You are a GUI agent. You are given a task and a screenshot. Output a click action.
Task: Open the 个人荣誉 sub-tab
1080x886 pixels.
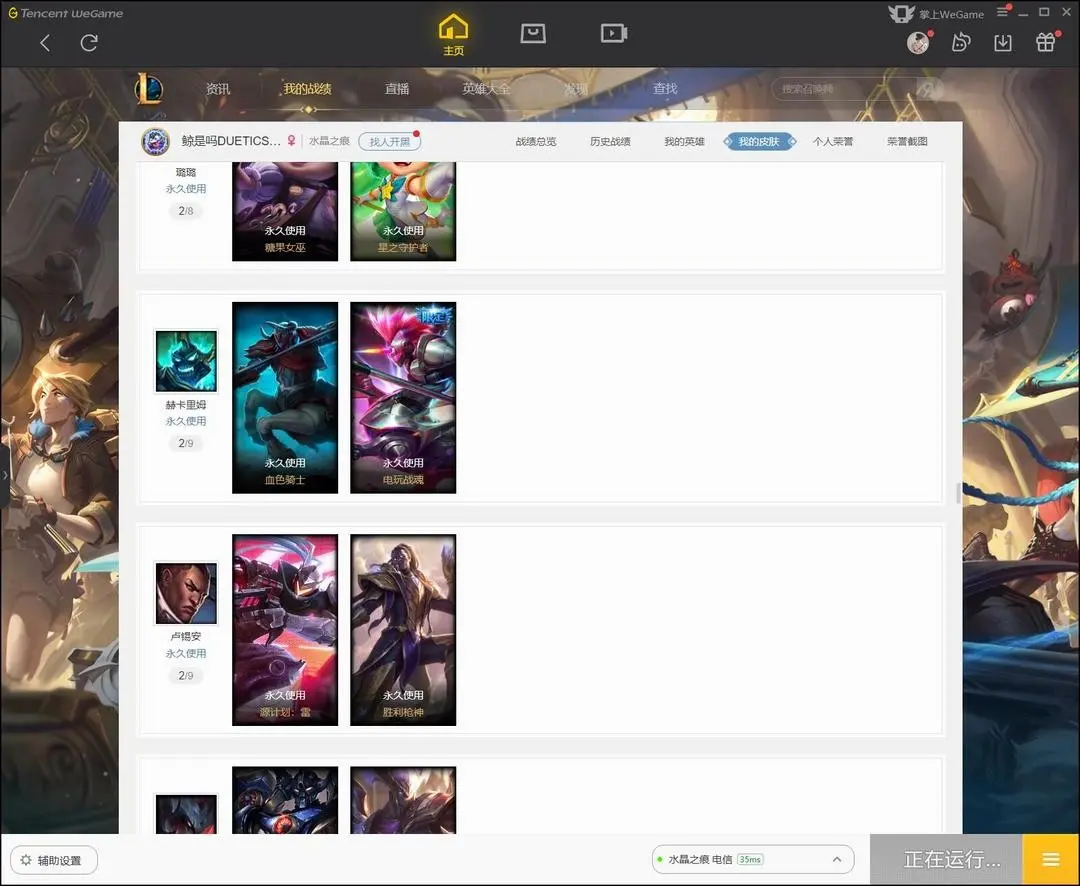[x=833, y=141]
